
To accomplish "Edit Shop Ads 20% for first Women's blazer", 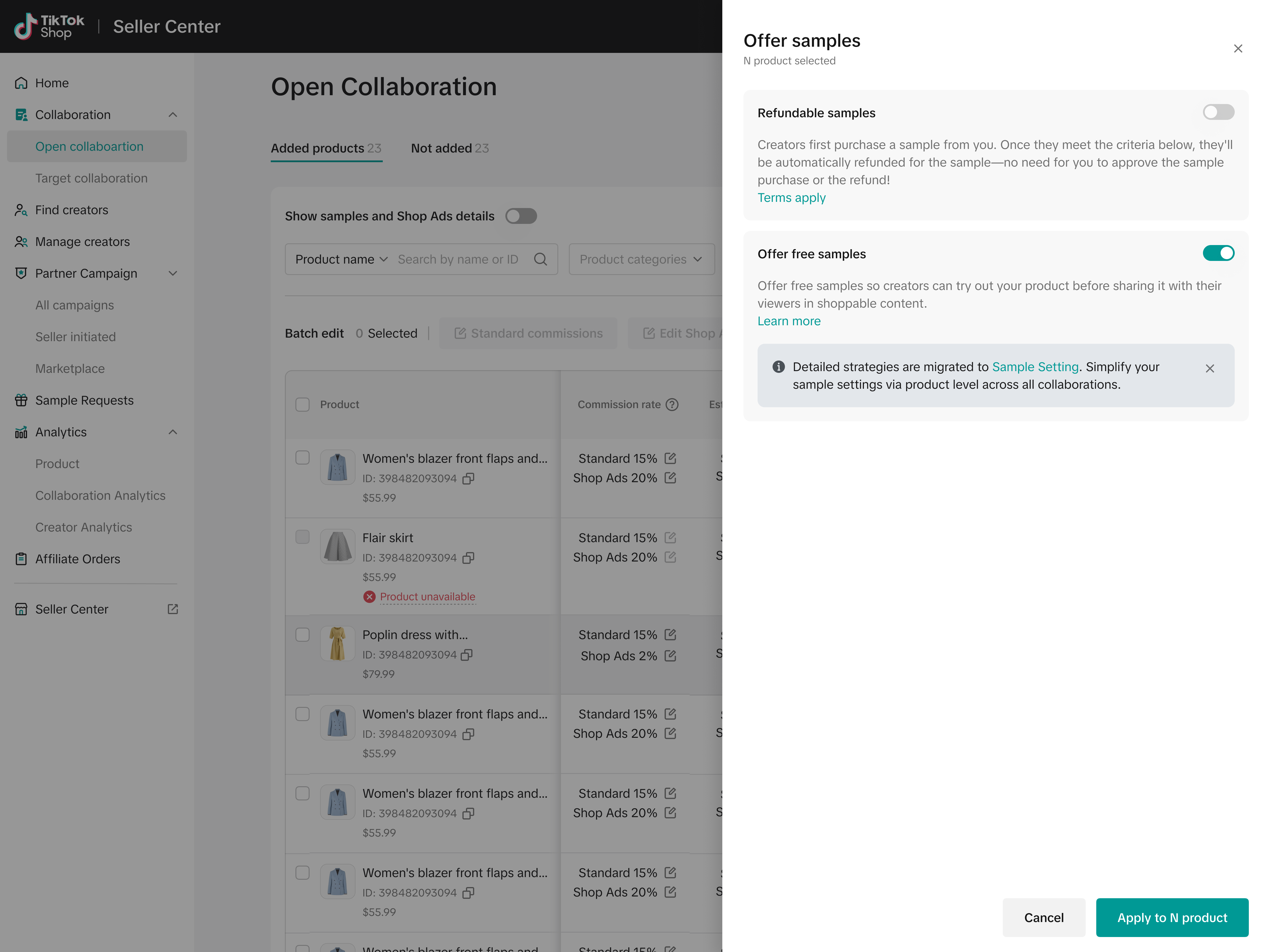I will coord(670,478).
